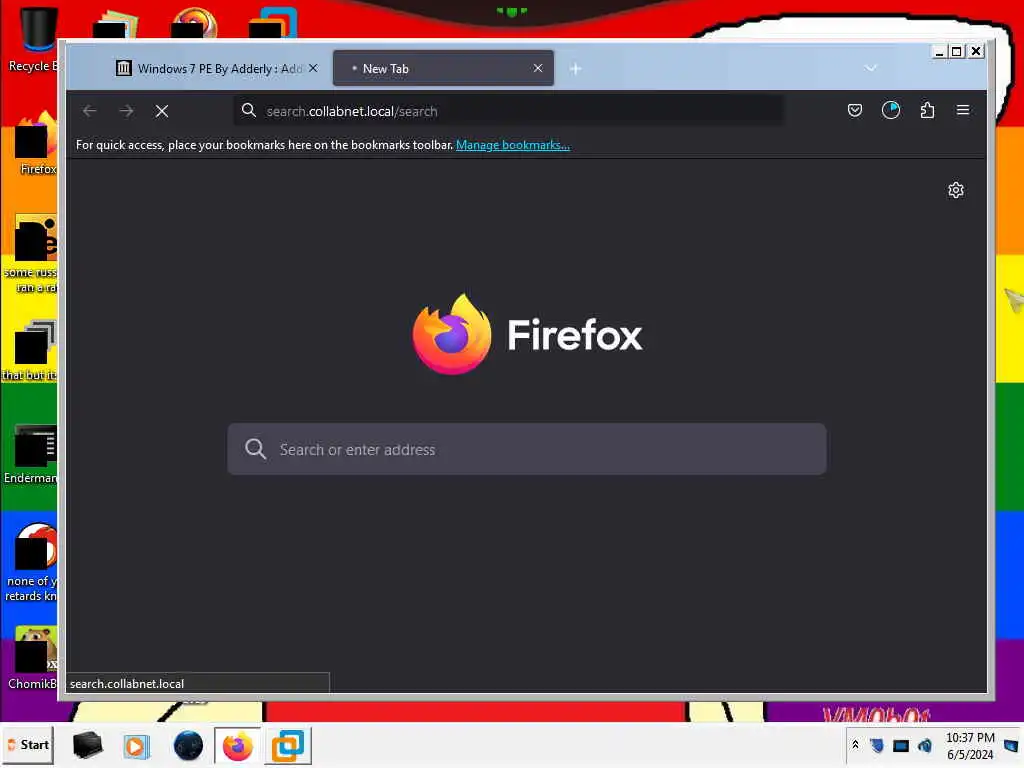Click the shield icon in system tray
Image resolution: width=1024 pixels, height=768 pixels.
tap(877, 745)
